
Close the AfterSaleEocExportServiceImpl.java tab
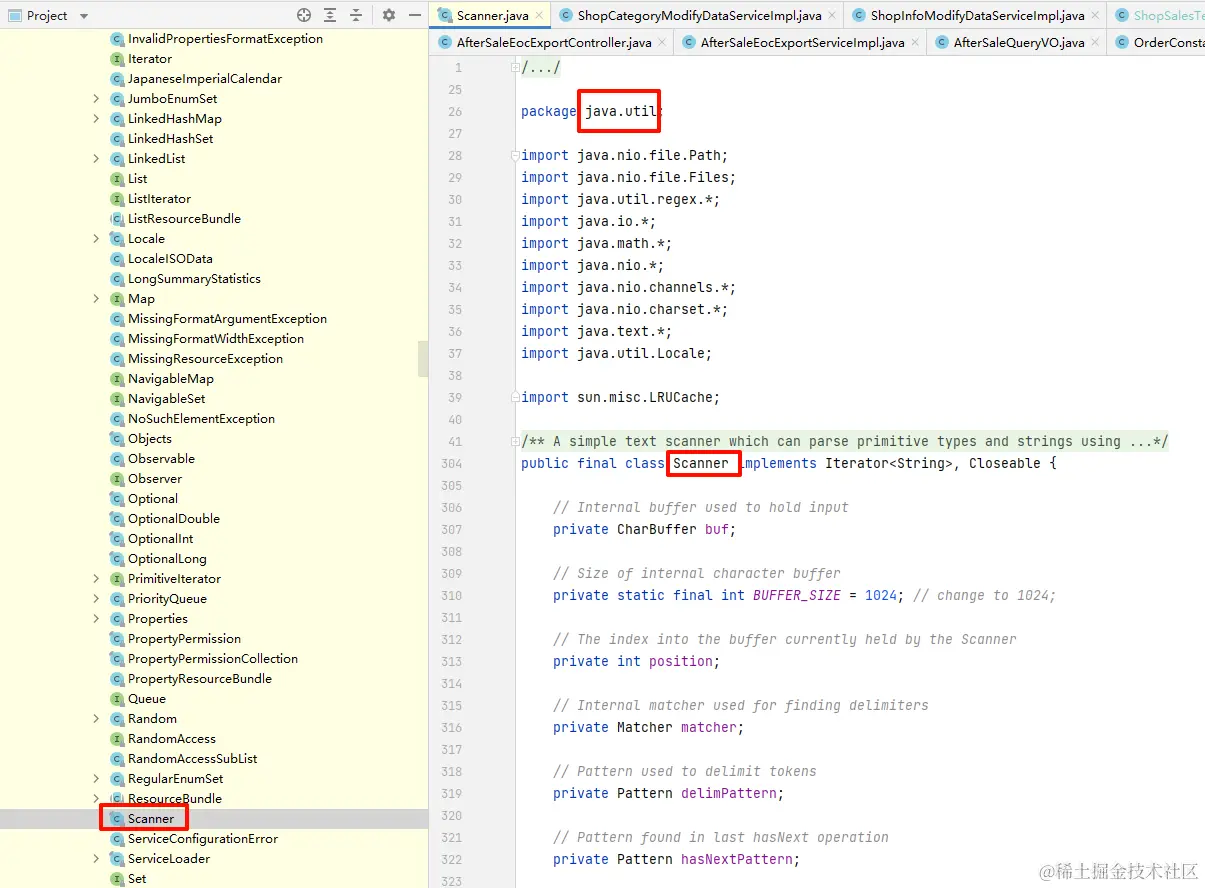916,43
